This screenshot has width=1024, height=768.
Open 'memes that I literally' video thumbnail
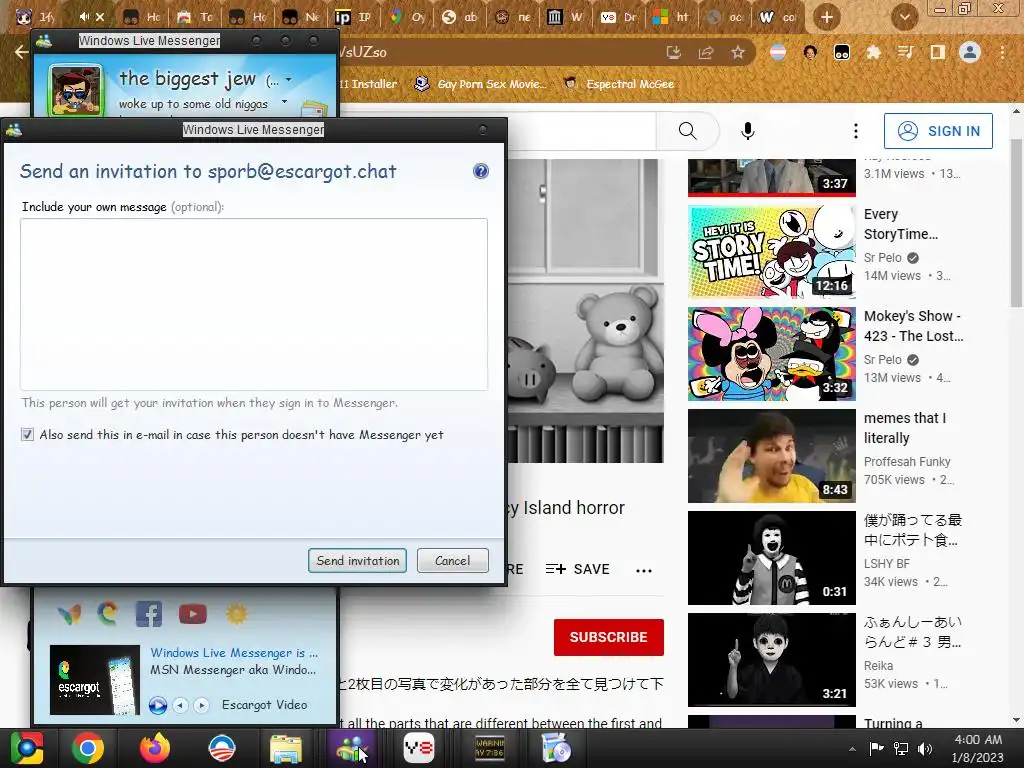point(772,456)
